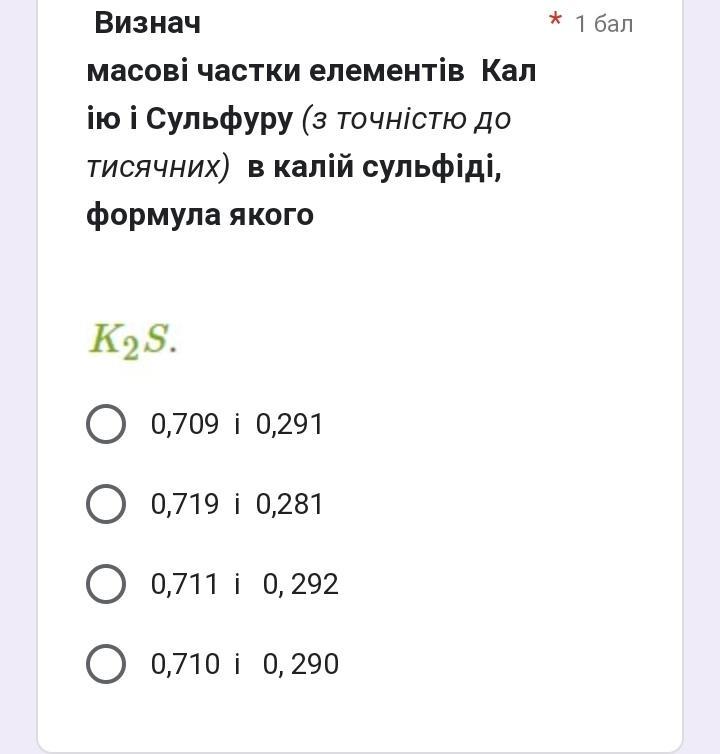Click the answer text "0,709 і 0,291"
The height and width of the screenshot is (754, 720).
point(237,424)
